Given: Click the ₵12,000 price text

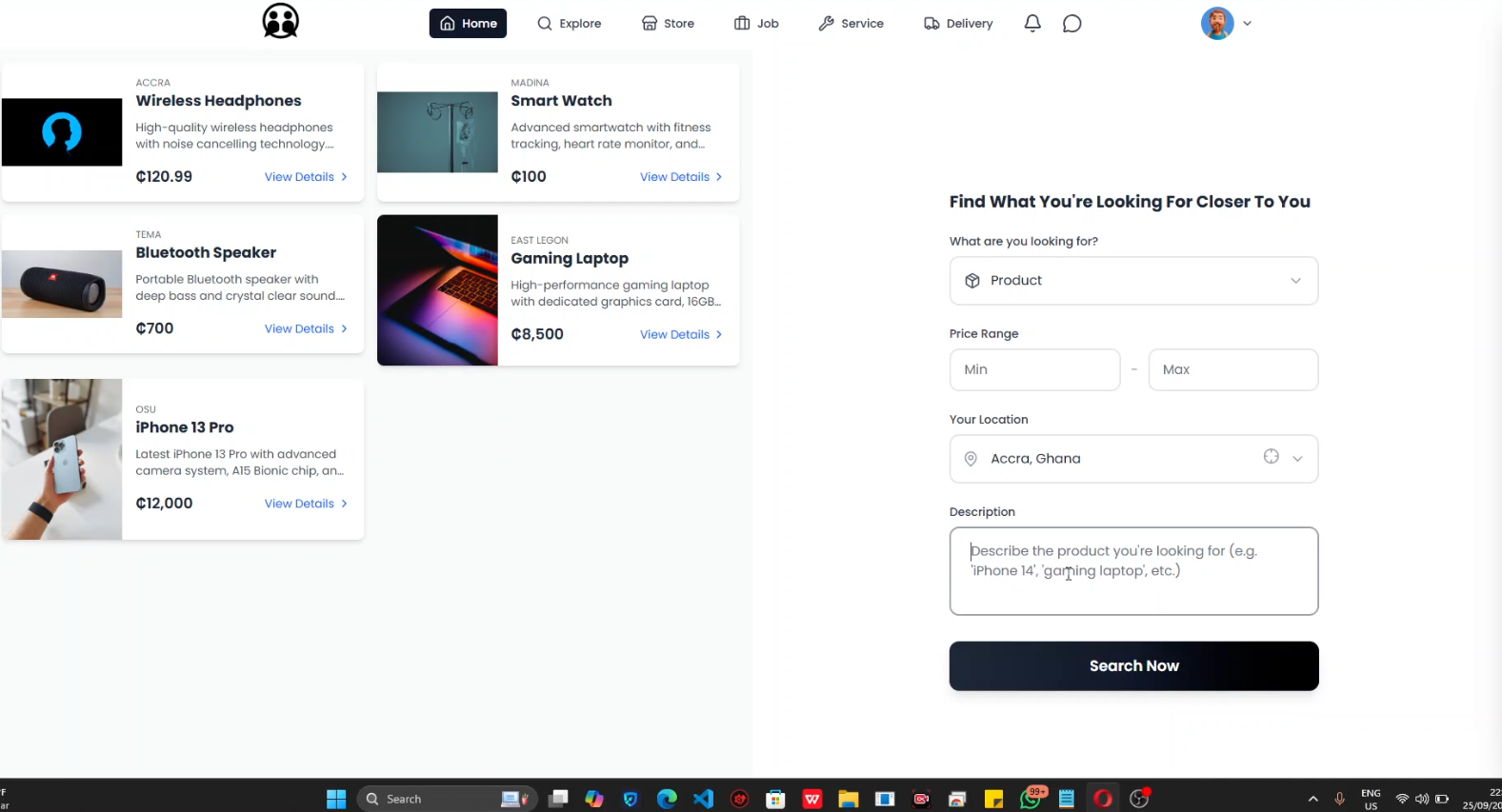Looking at the screenshot, I should (164, 504).
